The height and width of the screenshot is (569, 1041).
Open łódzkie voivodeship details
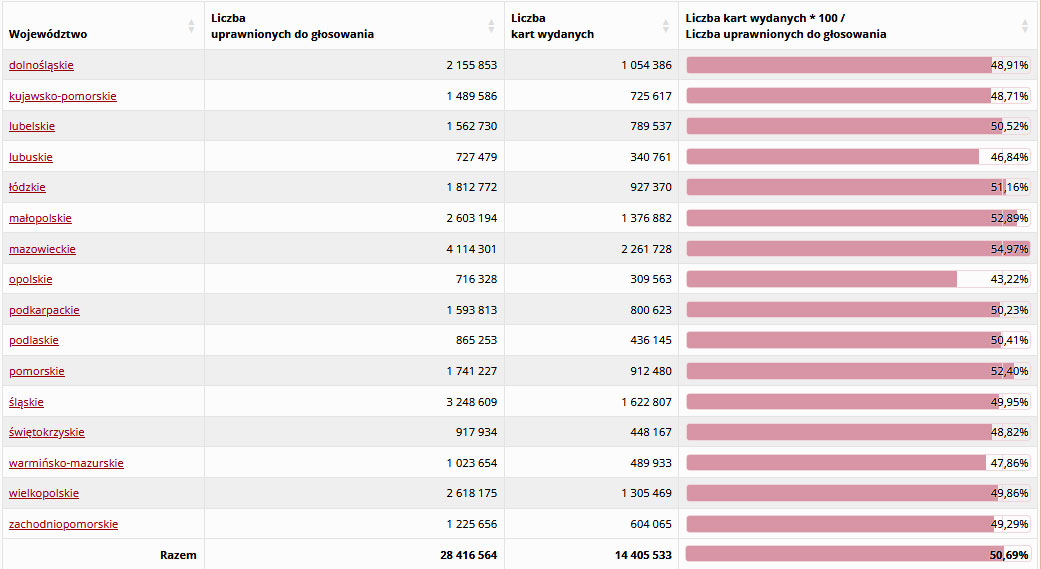point(27,187)
